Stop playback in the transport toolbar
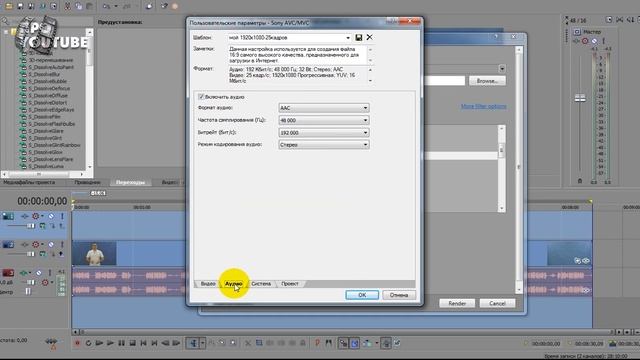Screen dimensions: 640x360 [x=132, y=343]
